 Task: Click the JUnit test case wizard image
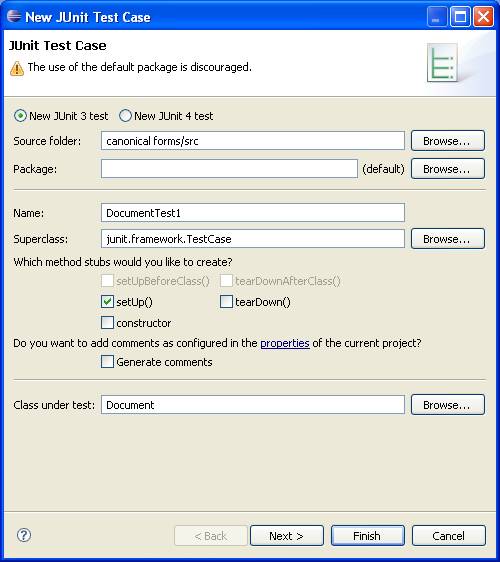click(x=442, y=63)
